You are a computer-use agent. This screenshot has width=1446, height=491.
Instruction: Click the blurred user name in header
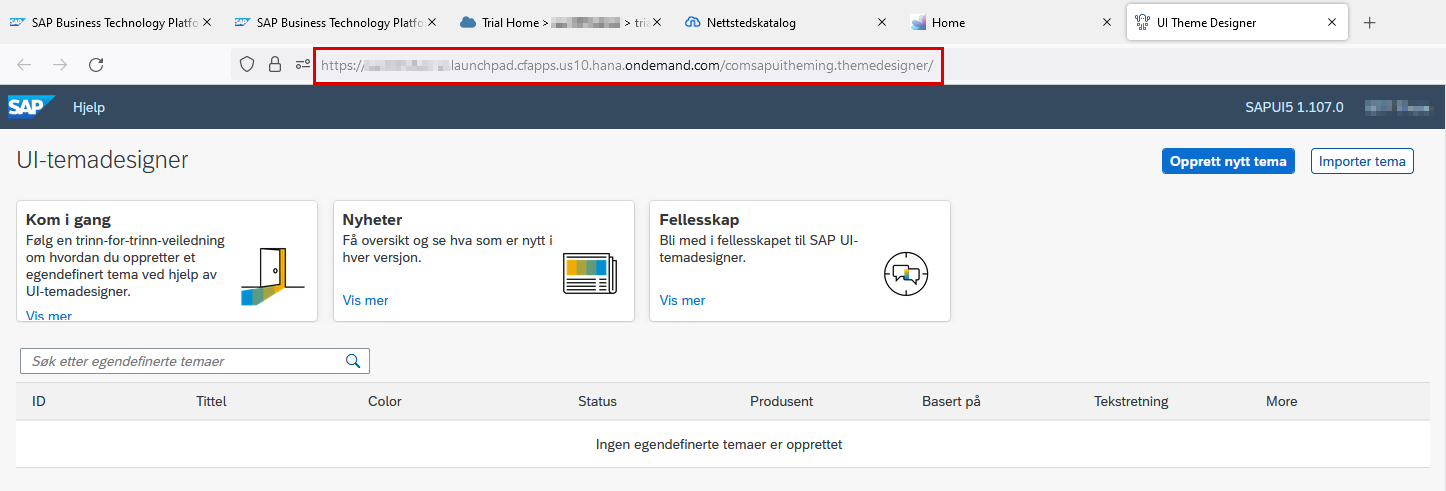(x=1400, y=107)
